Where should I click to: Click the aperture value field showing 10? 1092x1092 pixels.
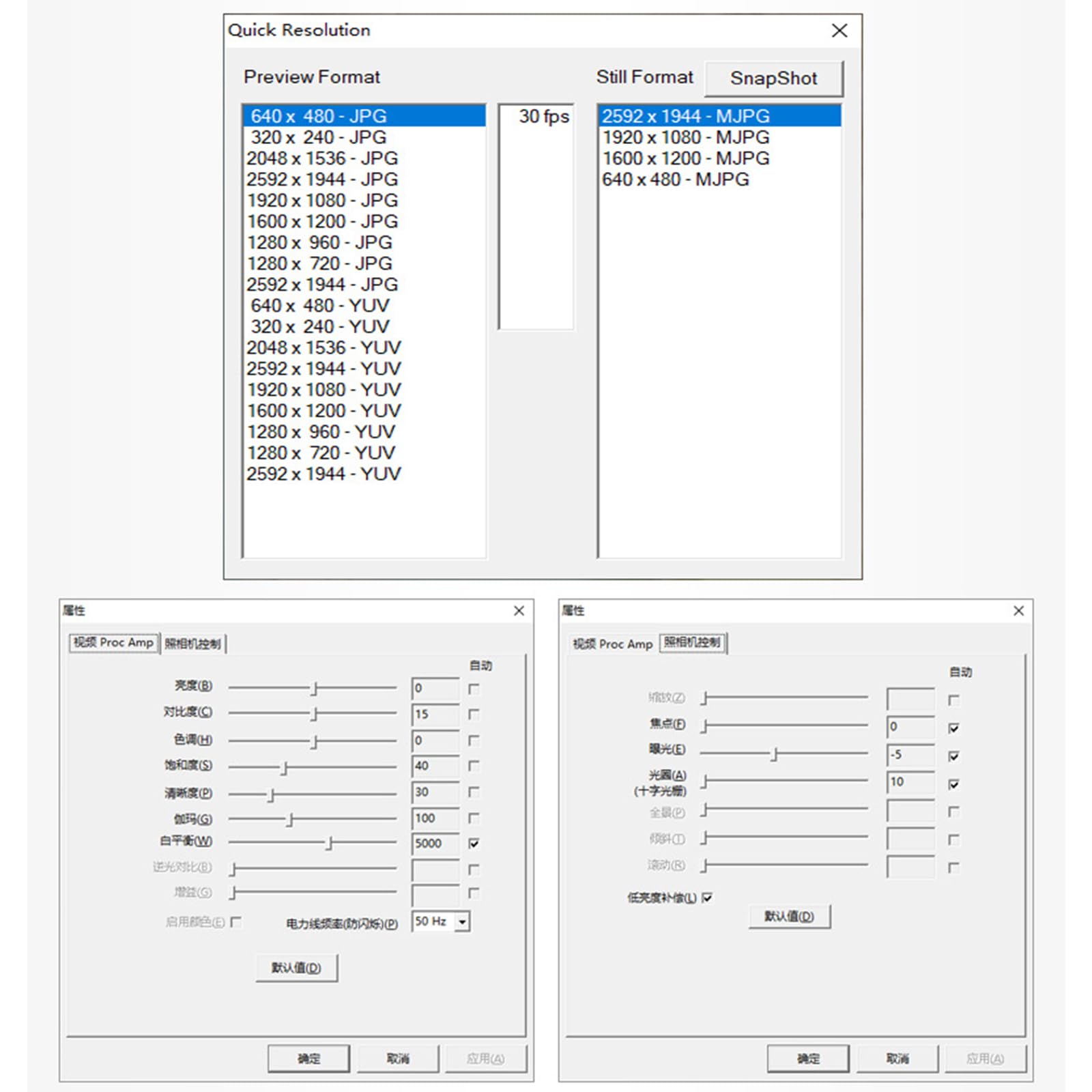910,782
